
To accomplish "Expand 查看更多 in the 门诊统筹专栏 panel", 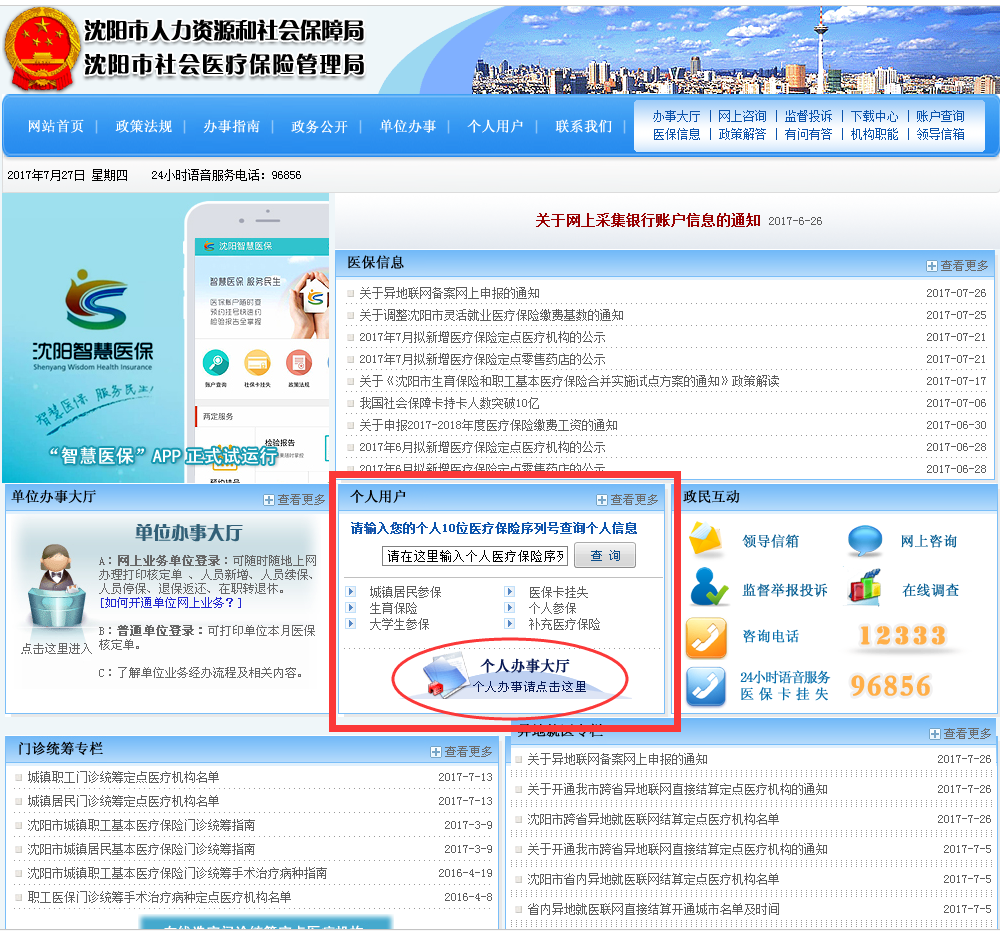I will click(462, 751).
